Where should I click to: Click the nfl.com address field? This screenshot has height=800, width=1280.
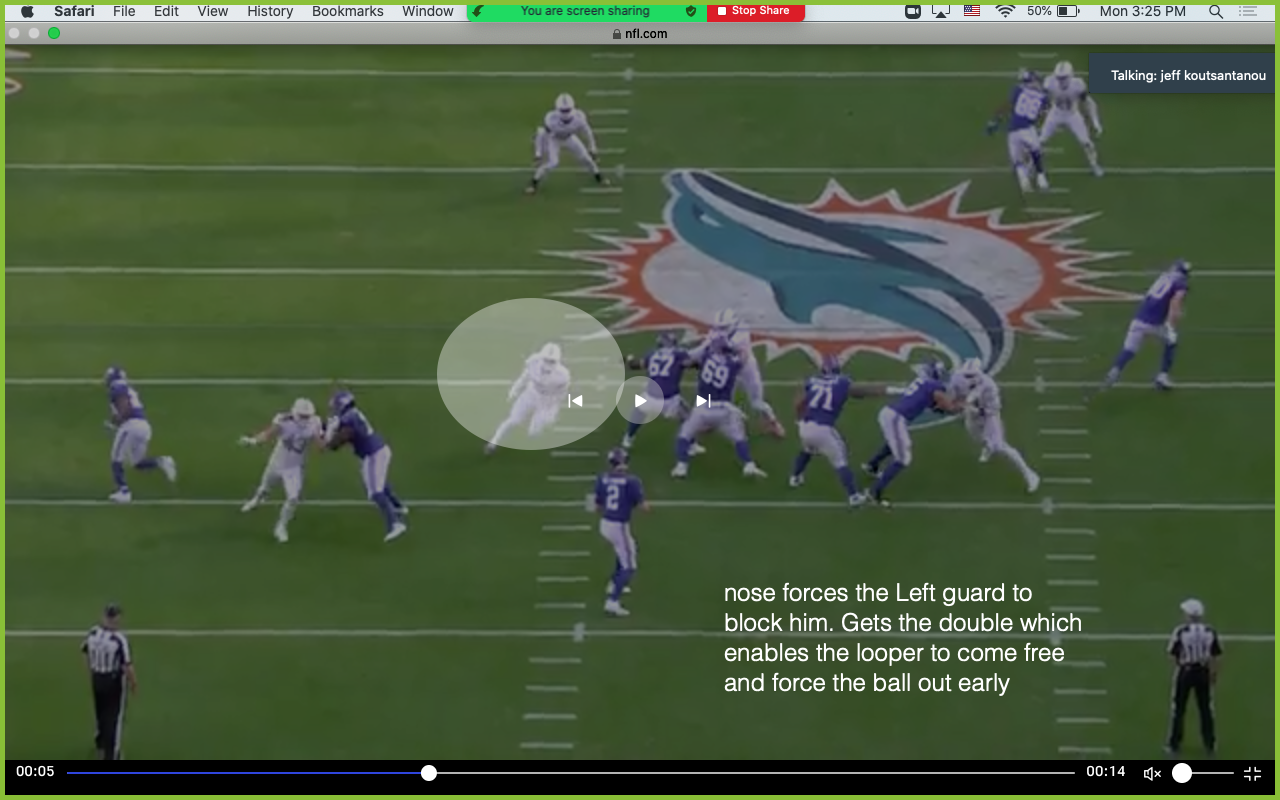tap(640, 33)
